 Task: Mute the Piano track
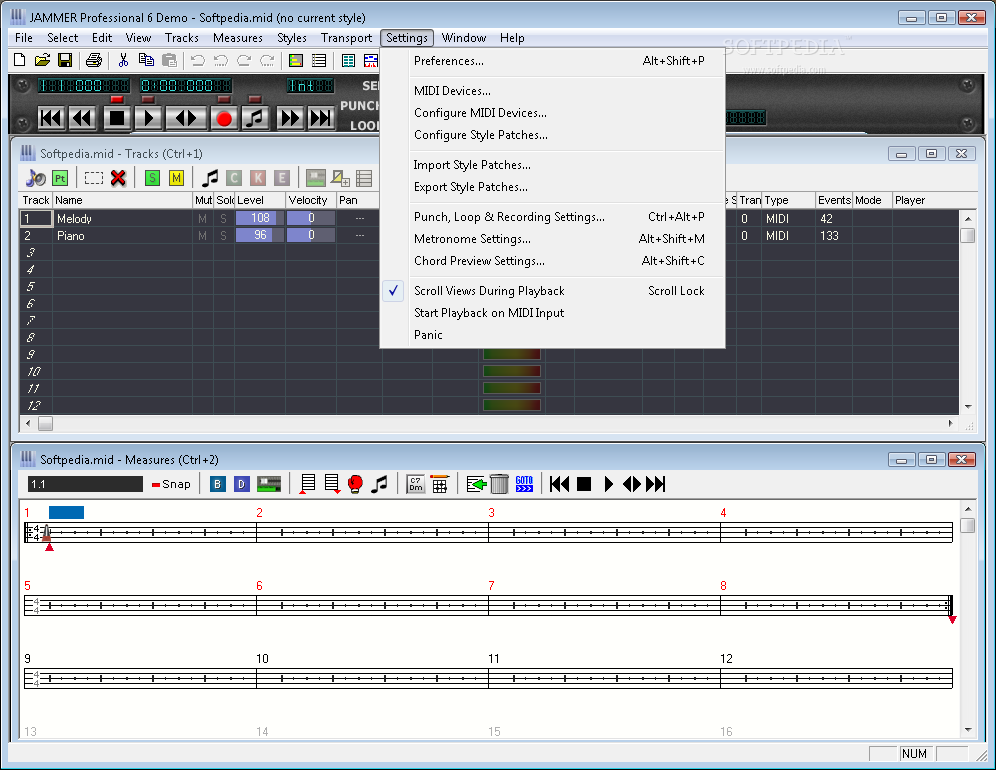pos(202,236)
